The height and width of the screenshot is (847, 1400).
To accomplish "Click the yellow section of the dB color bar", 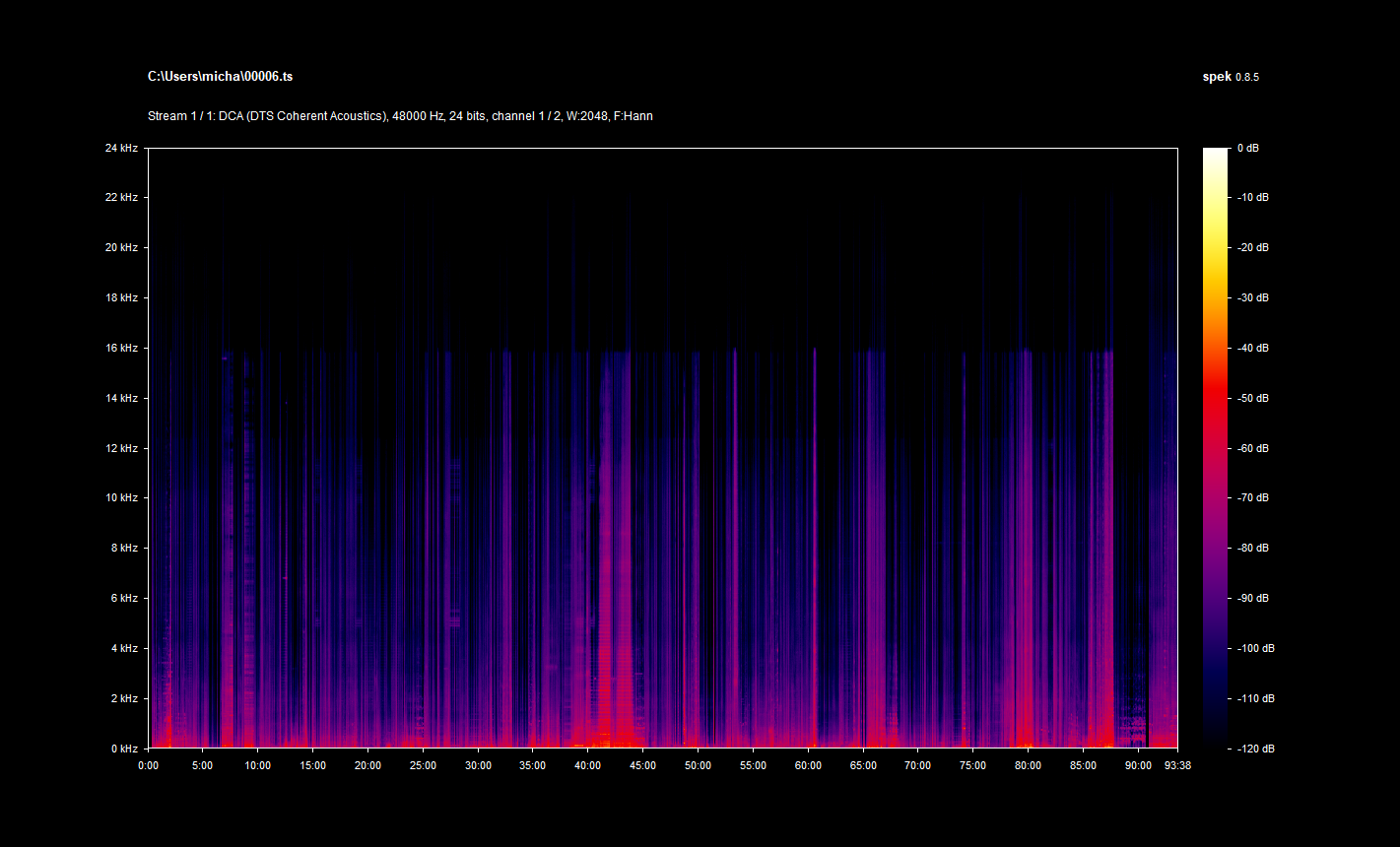I will (1215, 246).
